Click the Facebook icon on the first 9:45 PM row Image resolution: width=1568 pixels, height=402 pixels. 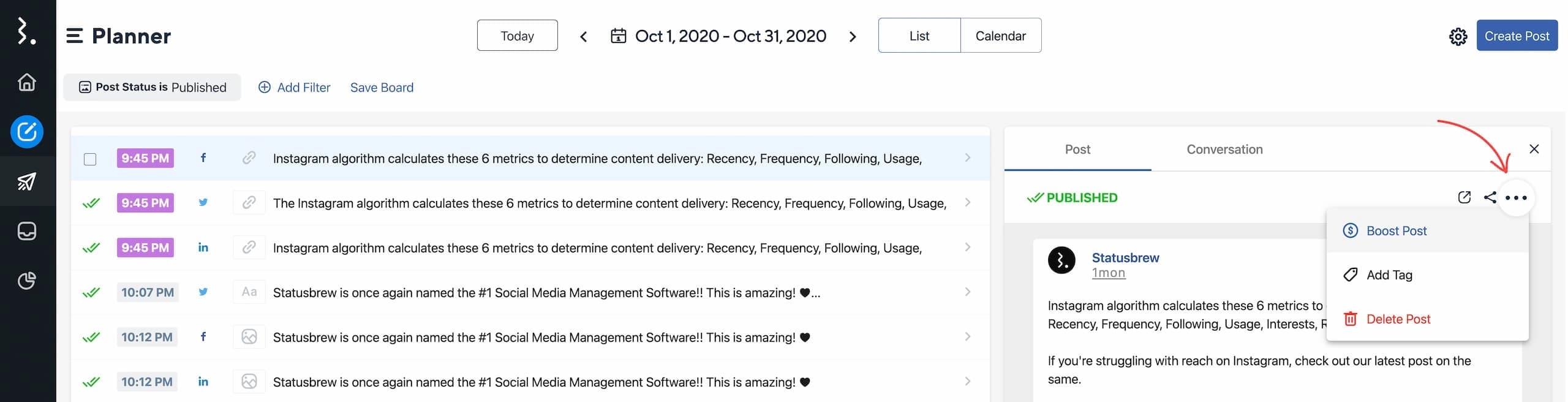pos(203,158)
